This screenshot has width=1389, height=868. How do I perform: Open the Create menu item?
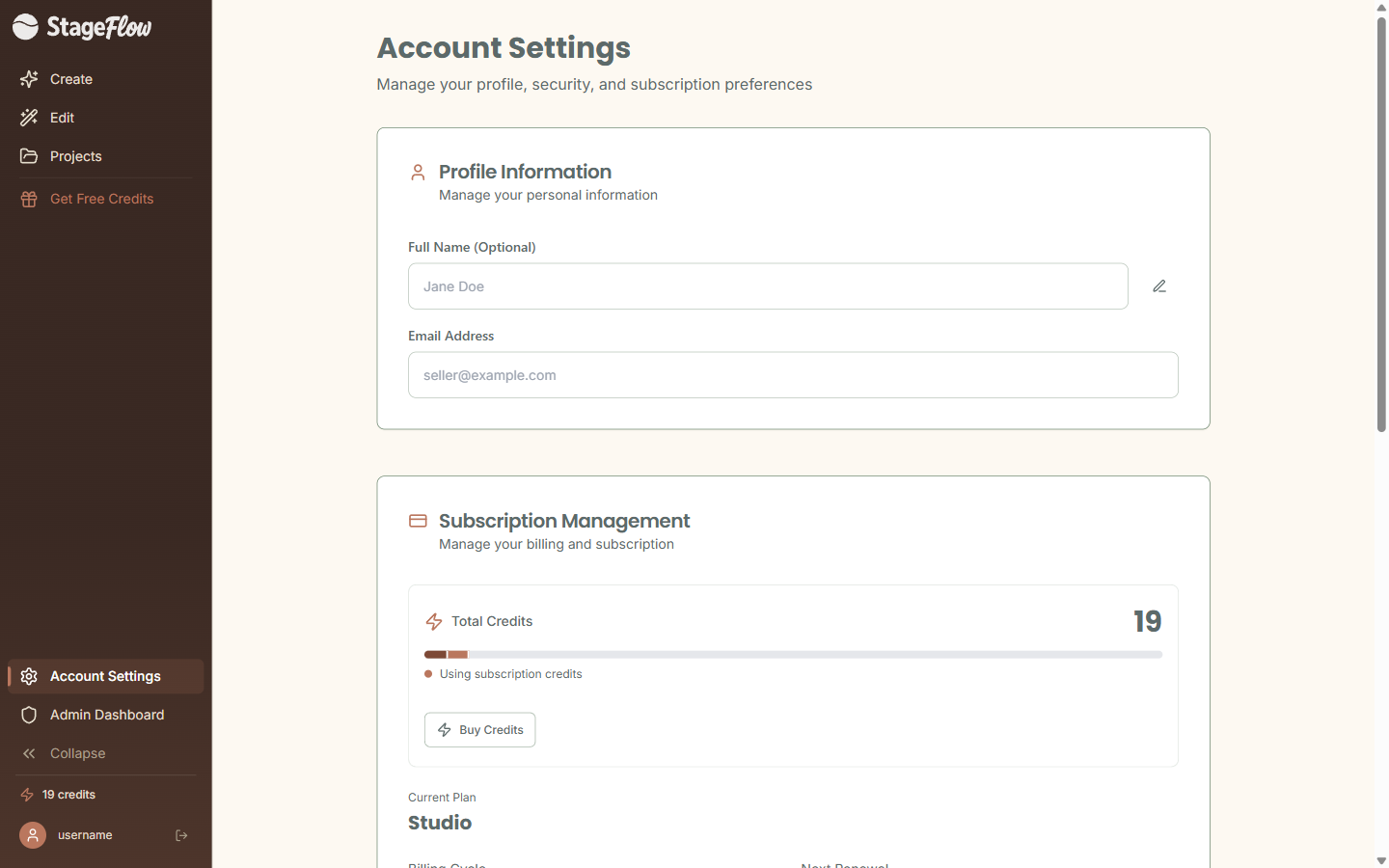[106, 79]
